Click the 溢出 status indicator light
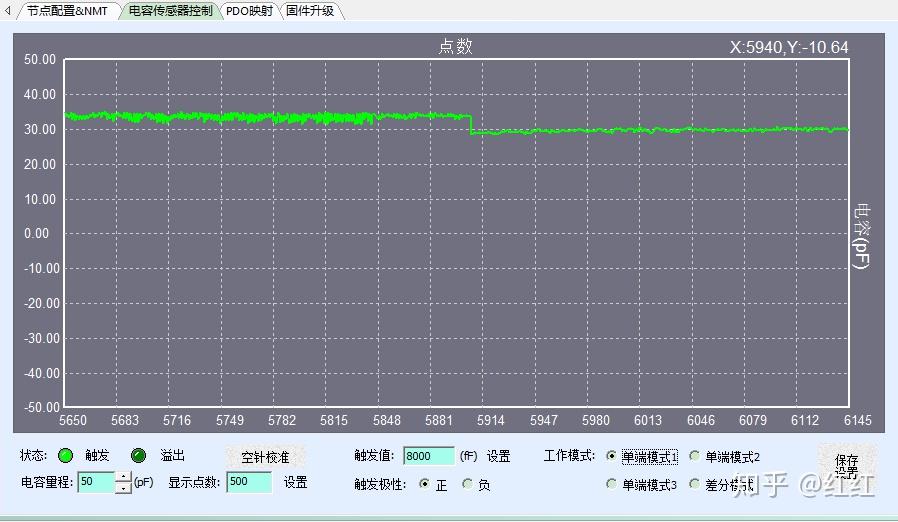Screen dimensions: 898x522 click(138, 456)
